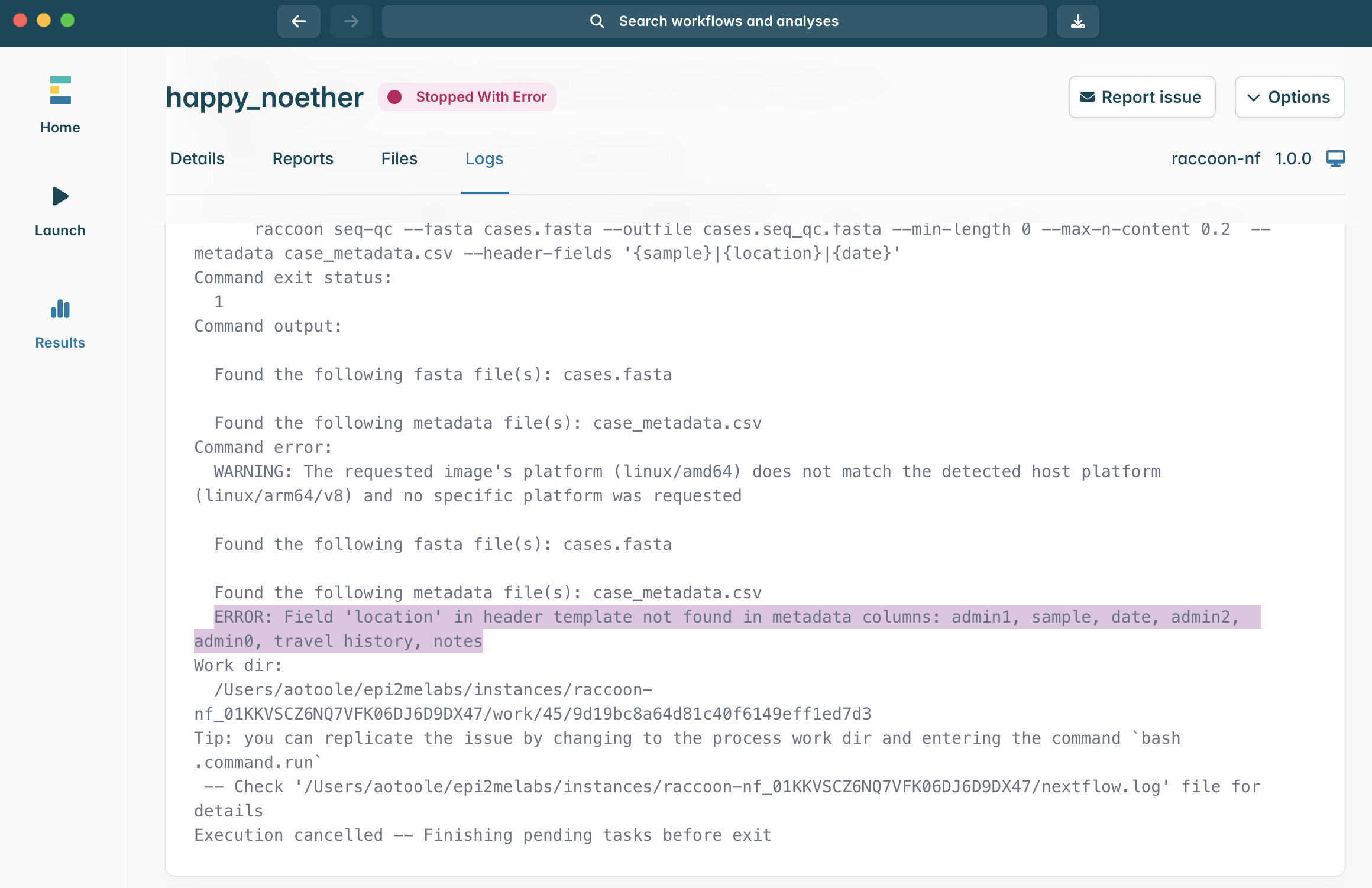
Task: Click the green macOS fullscreen window button
Action: coord(68,20)
